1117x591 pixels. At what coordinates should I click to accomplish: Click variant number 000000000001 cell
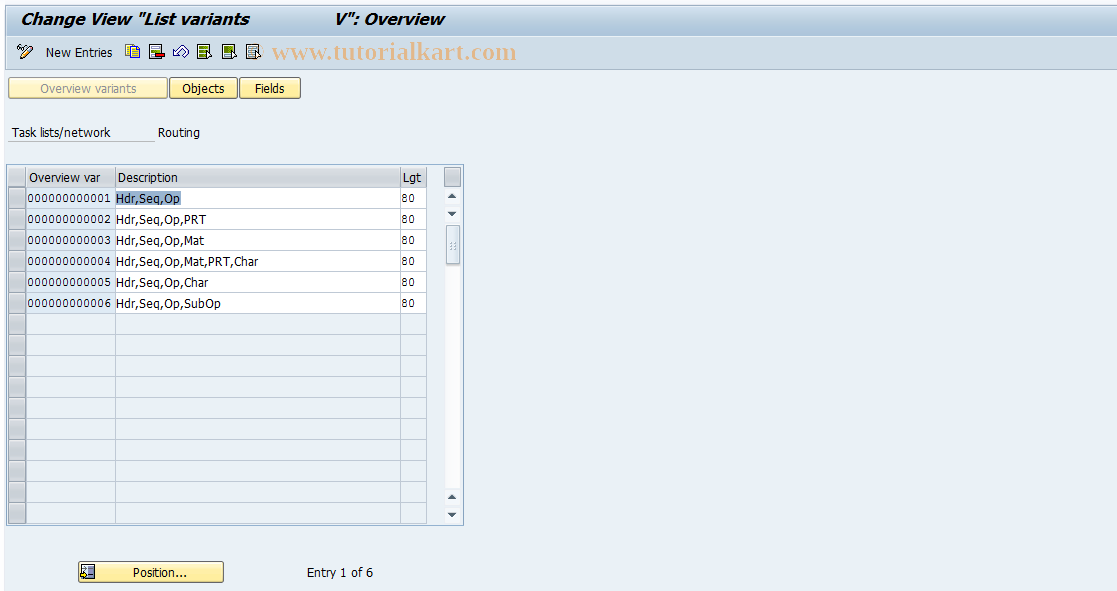click(71, 198)
